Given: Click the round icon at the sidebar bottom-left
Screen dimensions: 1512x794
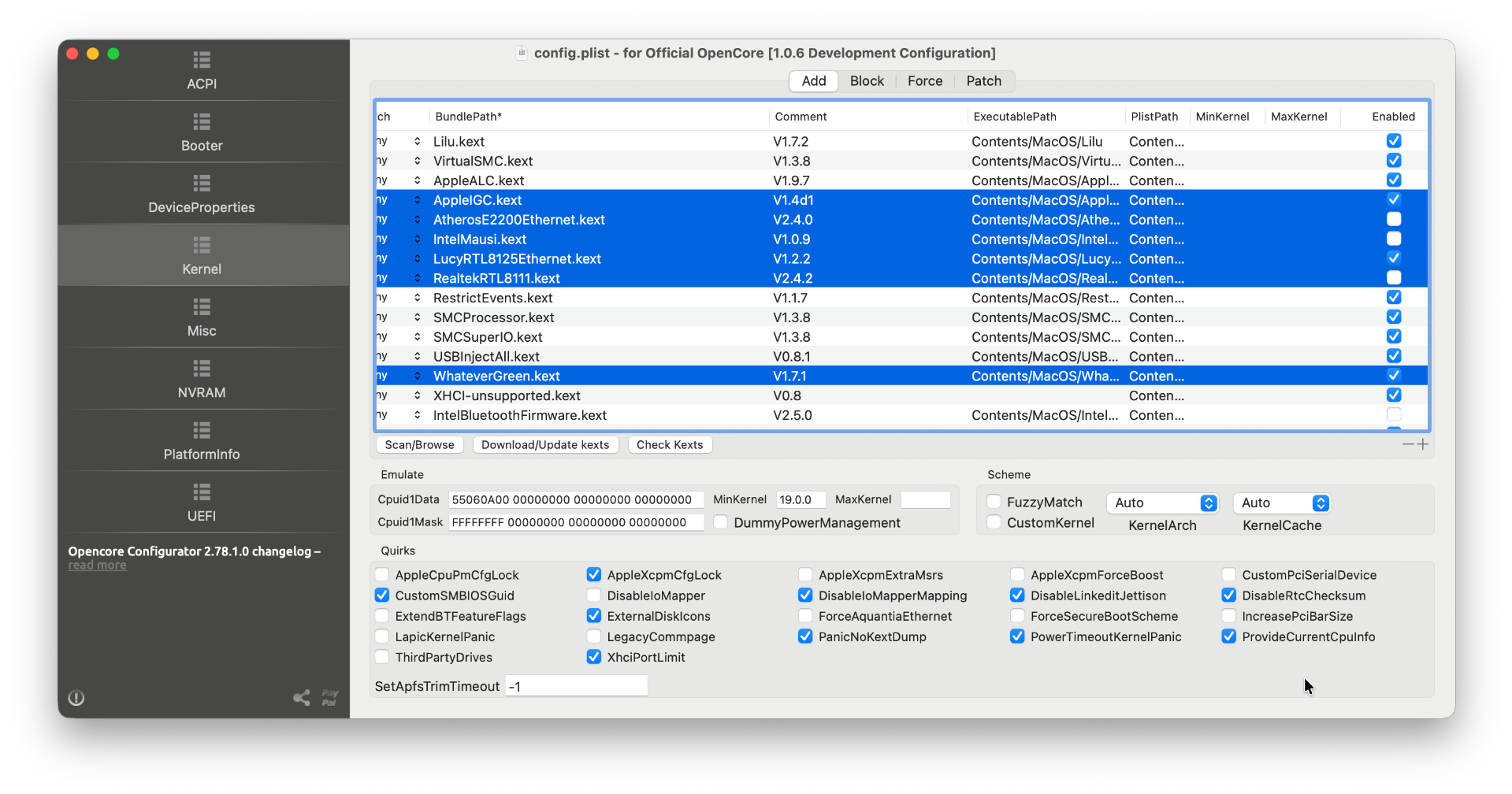Looking at the screenshot, I should pyautogui.click(x=76, y=698).
